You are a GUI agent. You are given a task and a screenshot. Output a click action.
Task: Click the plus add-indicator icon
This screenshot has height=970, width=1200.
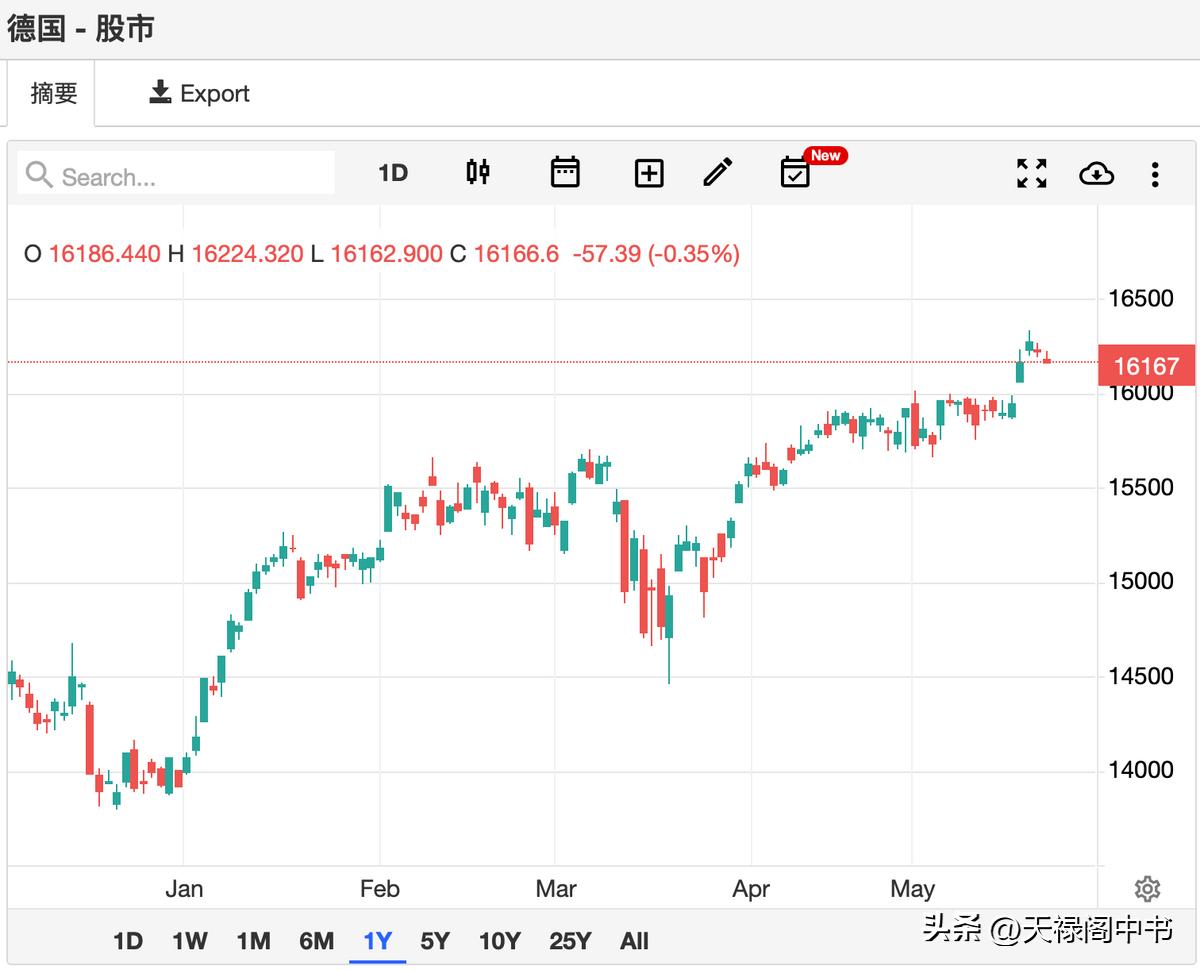coord(649,173)
